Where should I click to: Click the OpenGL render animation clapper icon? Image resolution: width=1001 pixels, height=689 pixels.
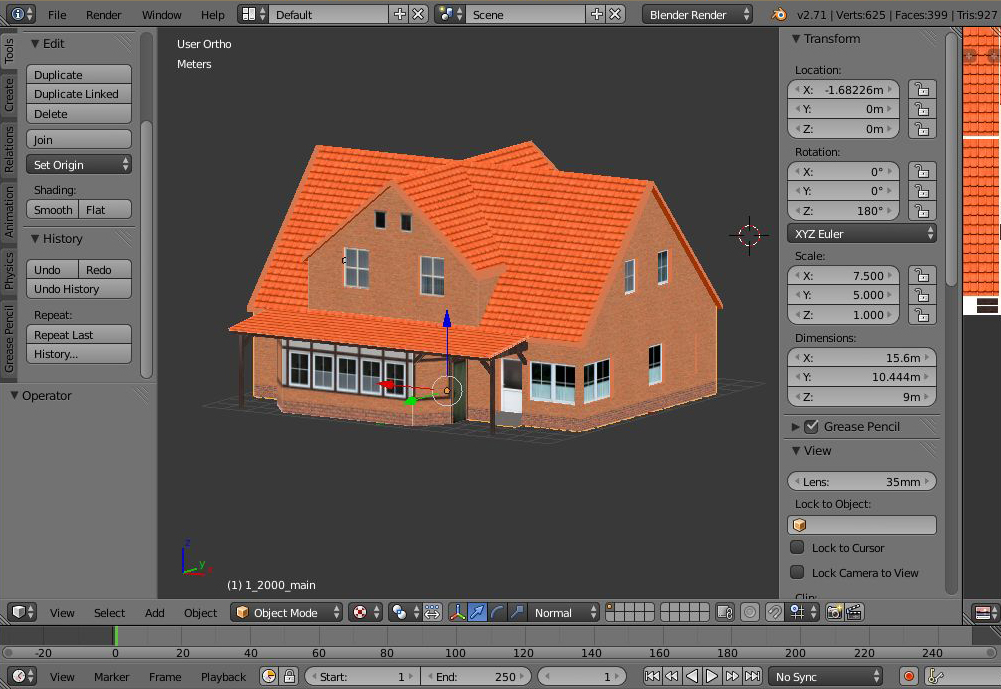coord(855,612)
